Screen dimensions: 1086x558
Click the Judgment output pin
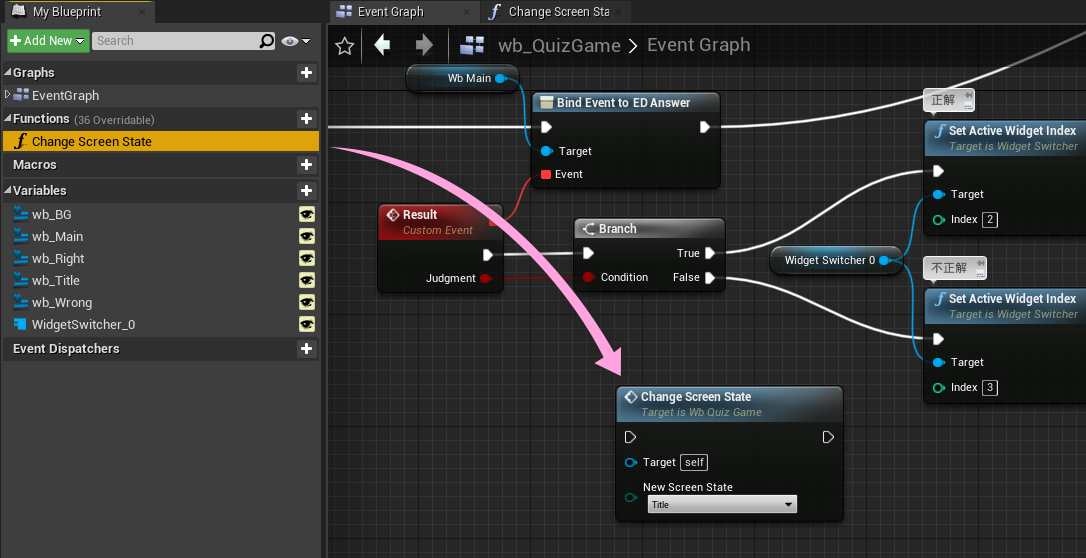tap(486, 278)
